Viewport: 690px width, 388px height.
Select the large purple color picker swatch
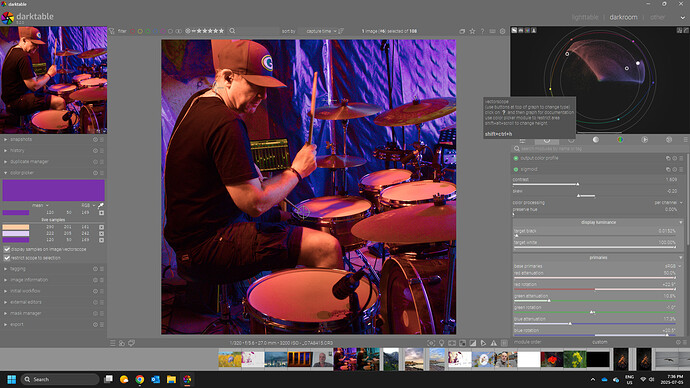tap(54, 190)
